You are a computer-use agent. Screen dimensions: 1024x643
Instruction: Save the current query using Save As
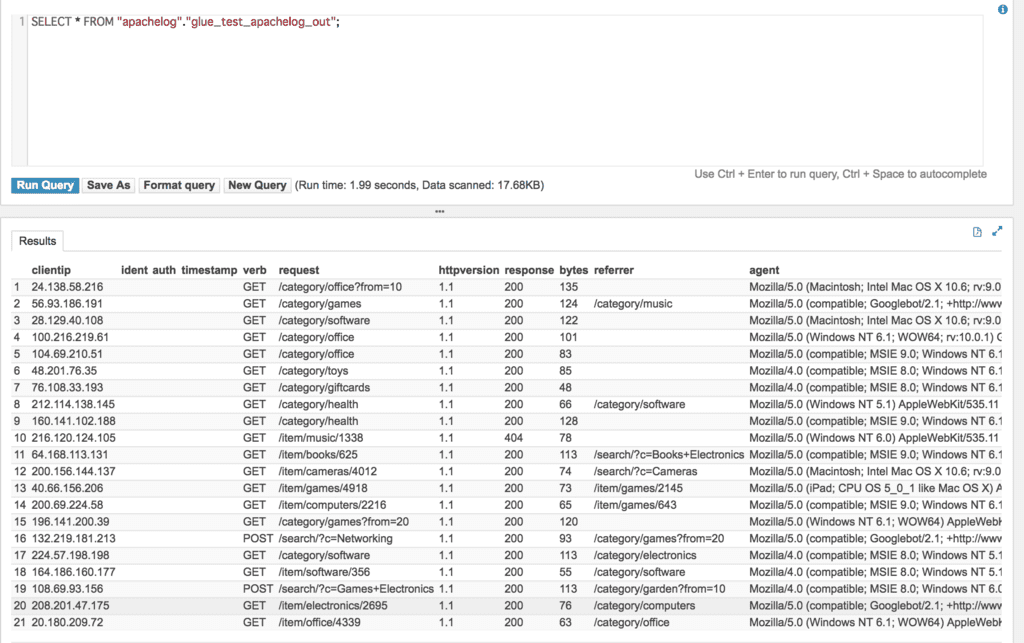click(x=107, y=185)
